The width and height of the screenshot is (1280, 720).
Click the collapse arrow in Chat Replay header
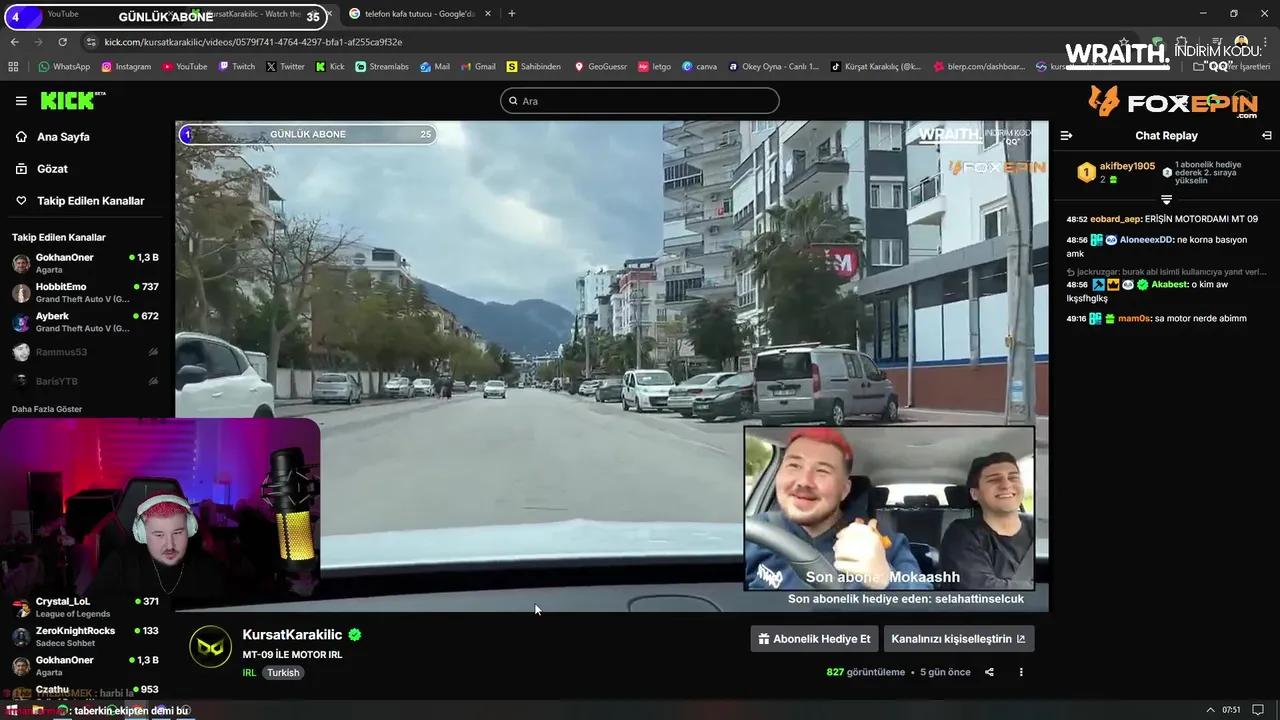click(x=1267, y=135)
